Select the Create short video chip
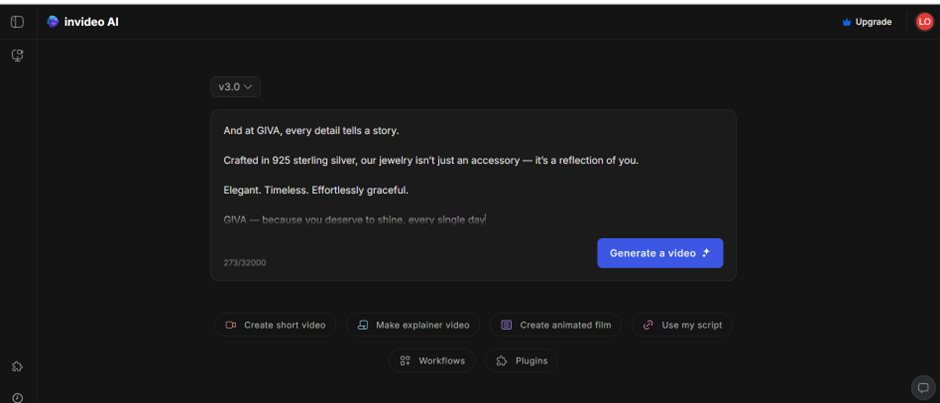 pyautogui.click(x=275, y=325)
